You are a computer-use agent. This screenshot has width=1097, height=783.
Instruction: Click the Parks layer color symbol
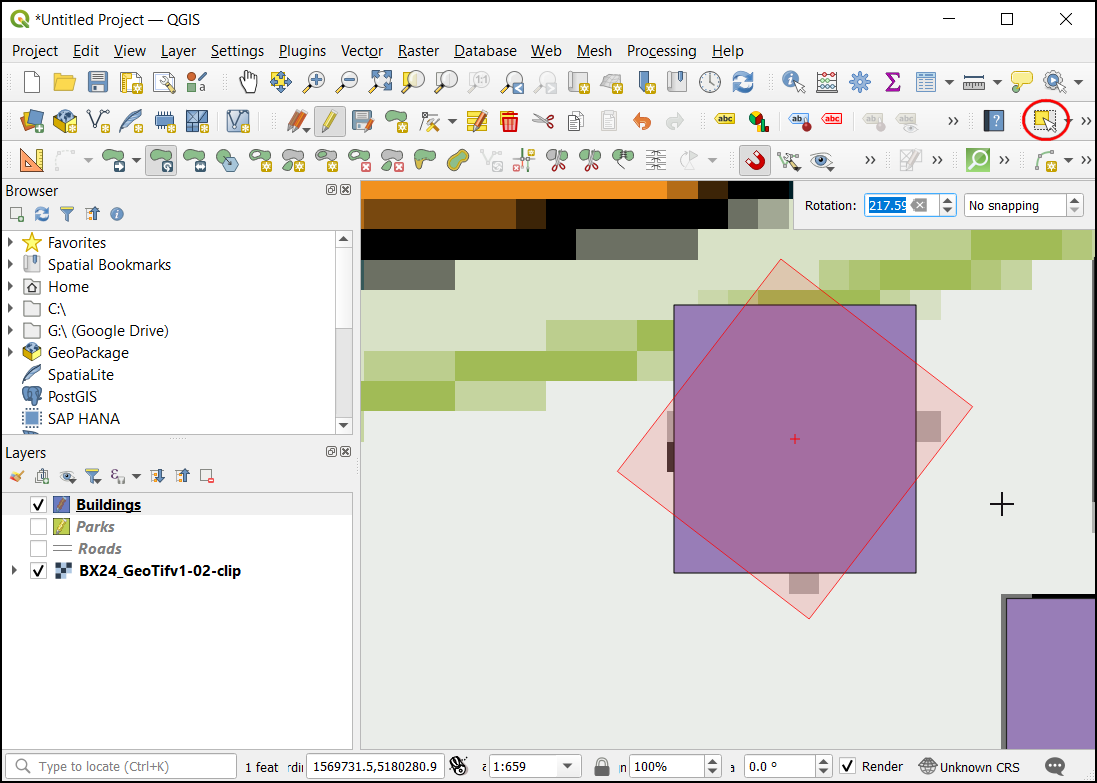[x=61, y=527]
